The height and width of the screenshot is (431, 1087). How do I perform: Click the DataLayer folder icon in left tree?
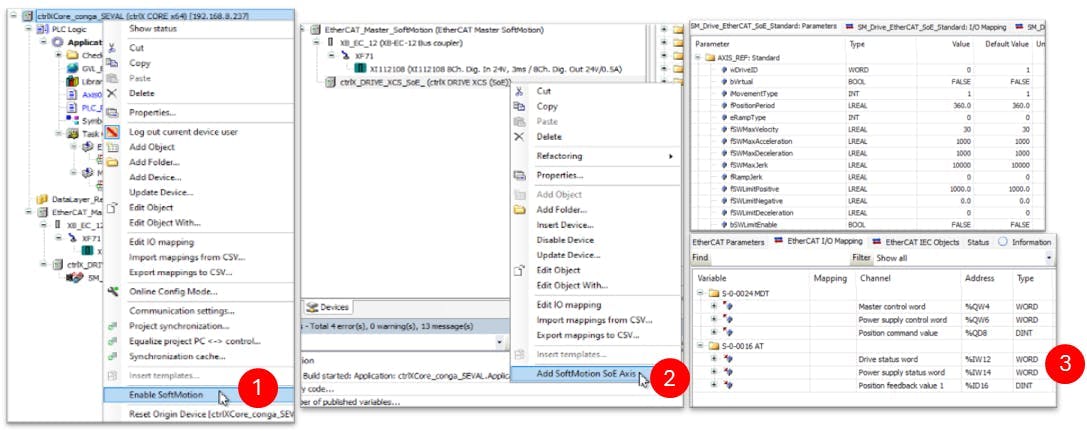(x=42, y=199)
